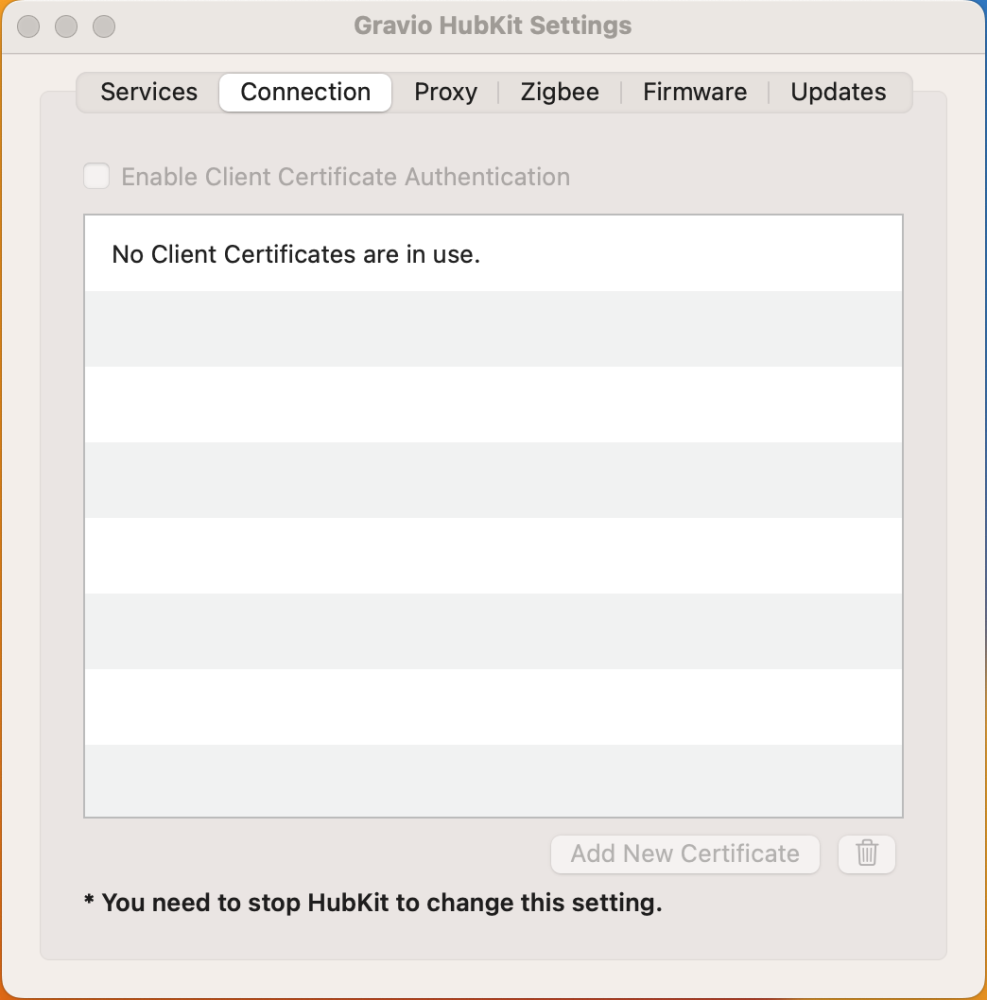Close the Gravio HubKit Settings window
Image resolution: width=987 pixels, height=1000 pixels.
pos(27,26)
